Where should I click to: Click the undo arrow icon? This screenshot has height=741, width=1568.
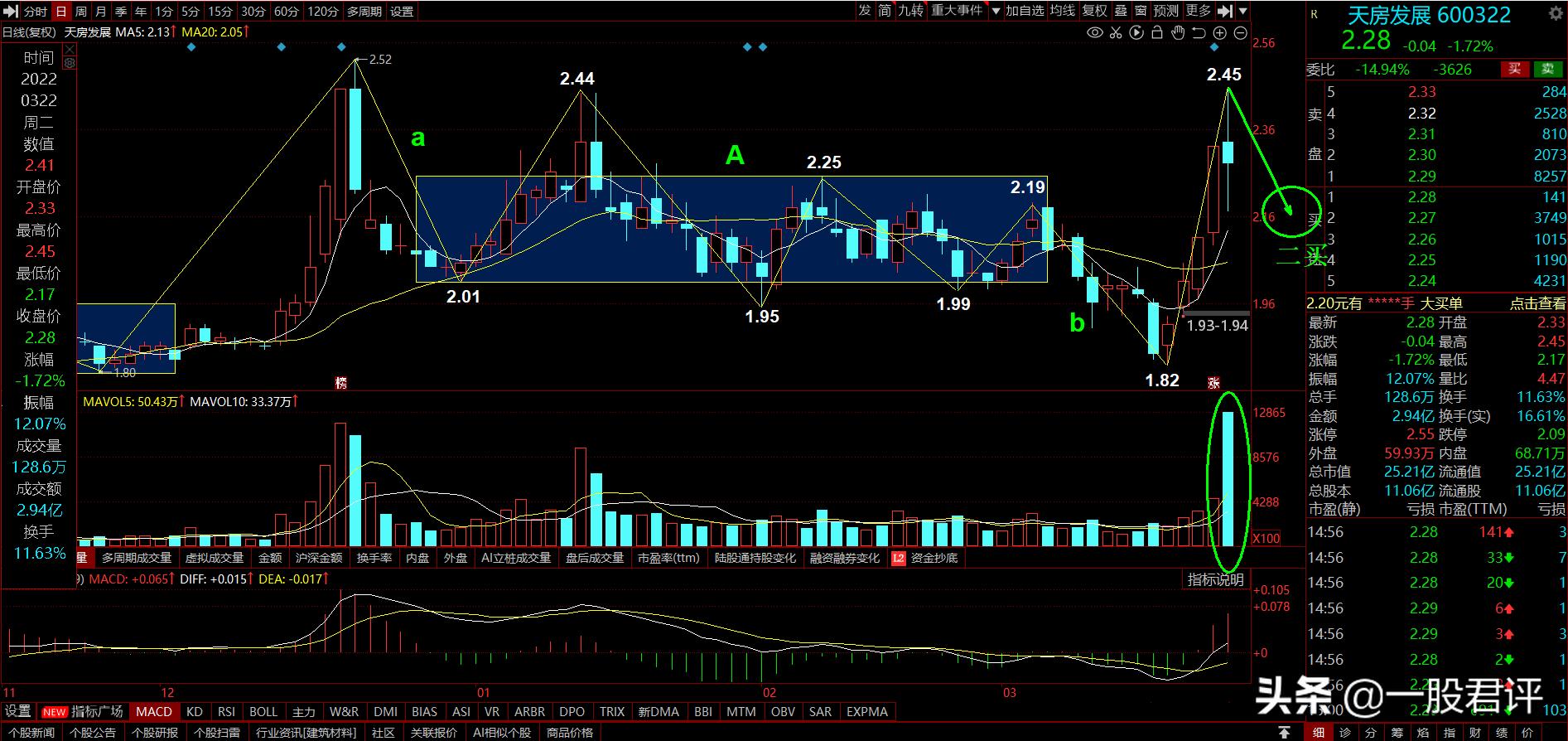[x=1199, y=33]
